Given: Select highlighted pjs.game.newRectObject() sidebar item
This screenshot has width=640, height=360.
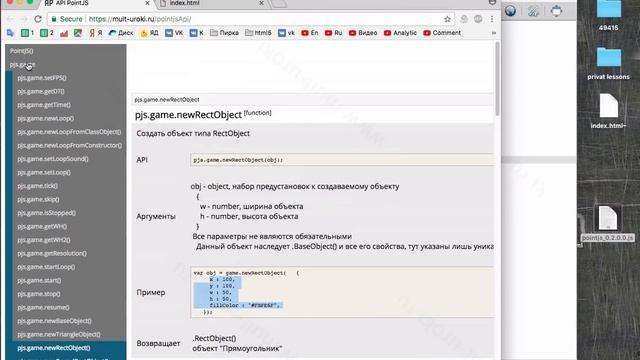Looking at the screenshot, I should (x=54, y=348).
